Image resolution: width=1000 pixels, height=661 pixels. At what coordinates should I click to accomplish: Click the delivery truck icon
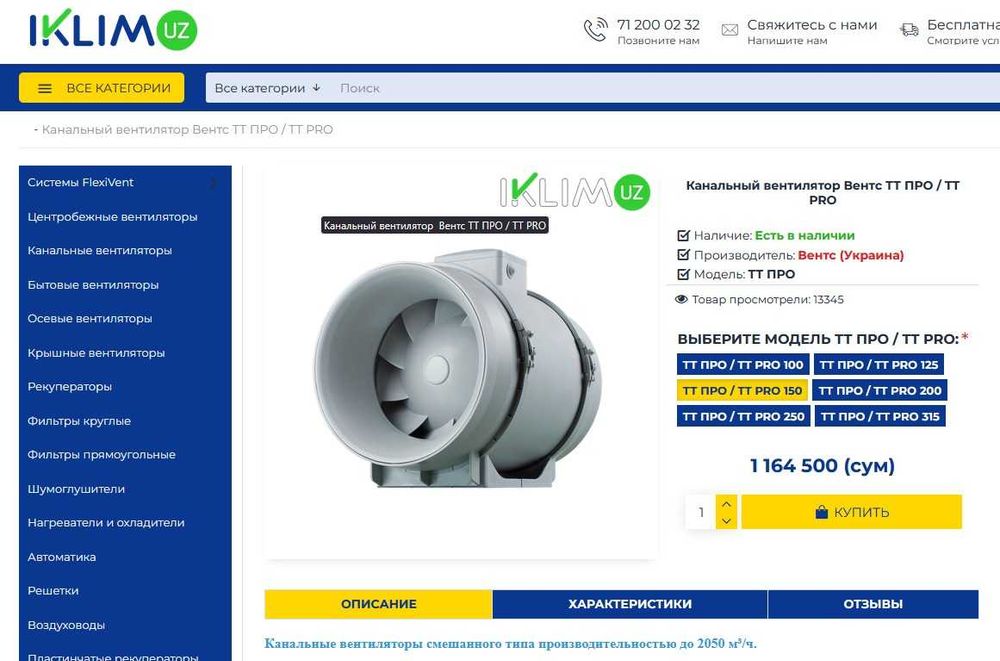point(909,29)
